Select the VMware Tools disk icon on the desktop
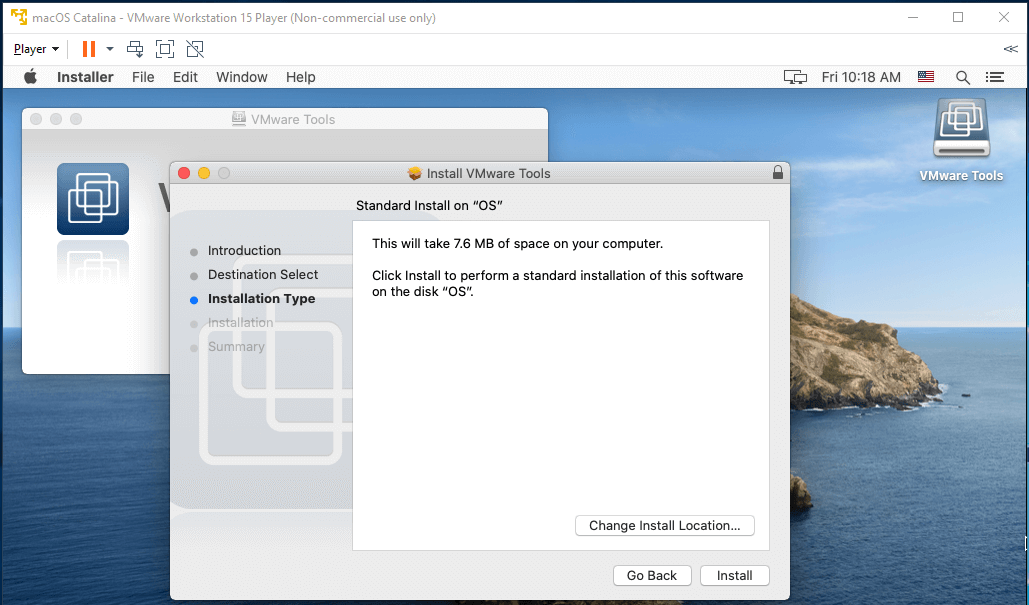This screenshot has height=605, width=1029. pyautogui.click(x=961, y=128)
